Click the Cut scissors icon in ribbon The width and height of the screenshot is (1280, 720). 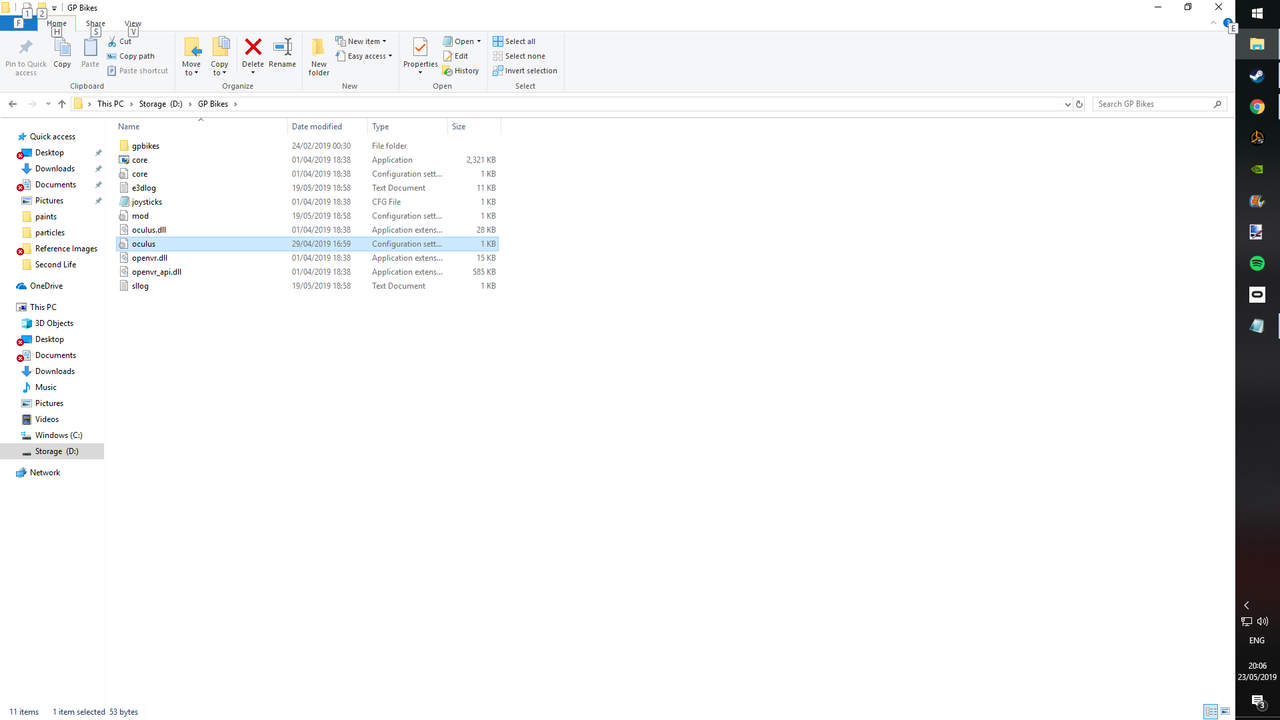112,42
